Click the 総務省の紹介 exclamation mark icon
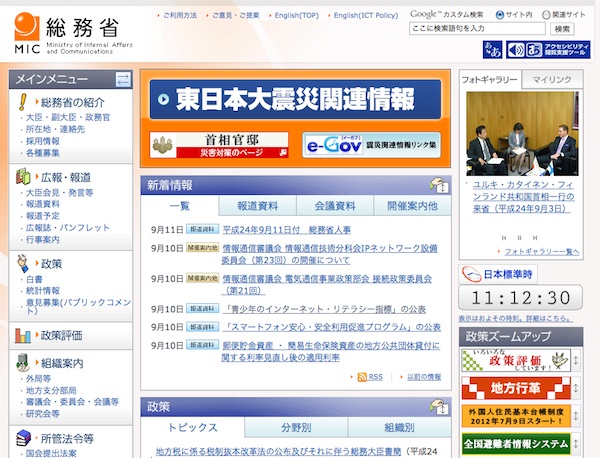The image size is (600, 458). [23, 103]
